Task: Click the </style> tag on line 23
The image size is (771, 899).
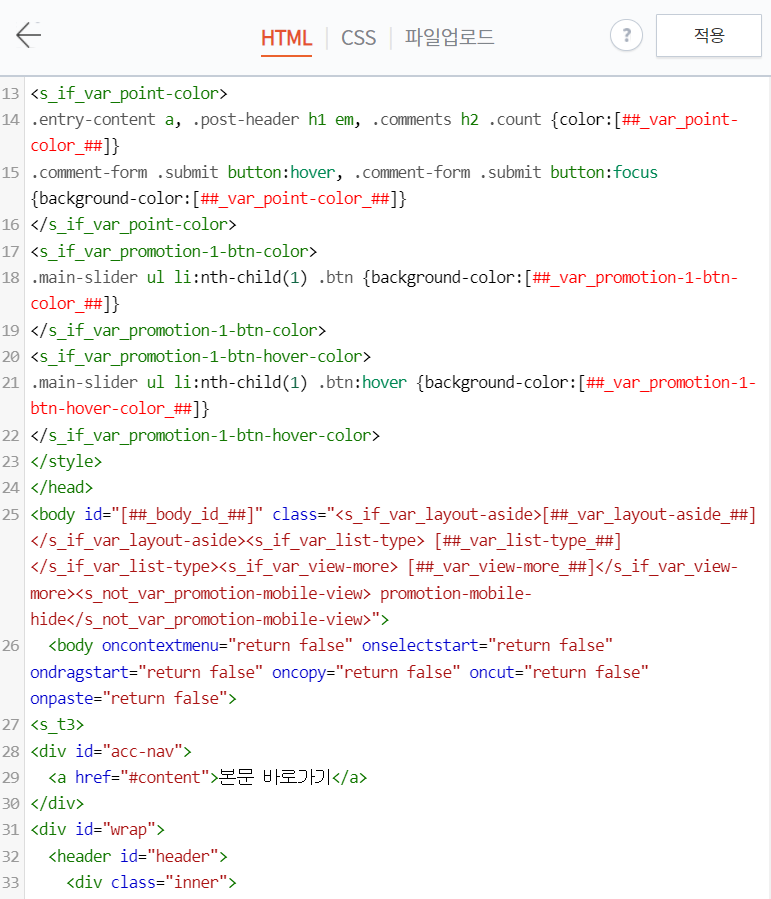Action: tap(66, 462)
